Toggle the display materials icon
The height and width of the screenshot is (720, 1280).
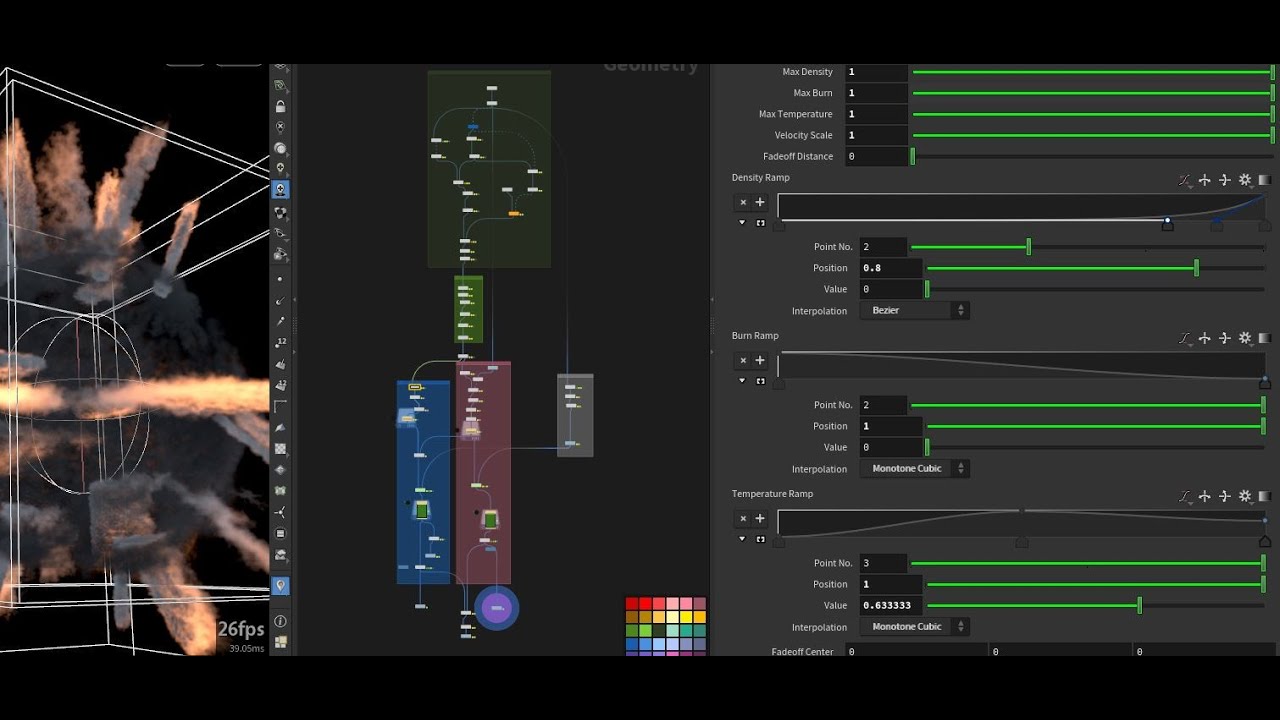[x=281, y=212]
